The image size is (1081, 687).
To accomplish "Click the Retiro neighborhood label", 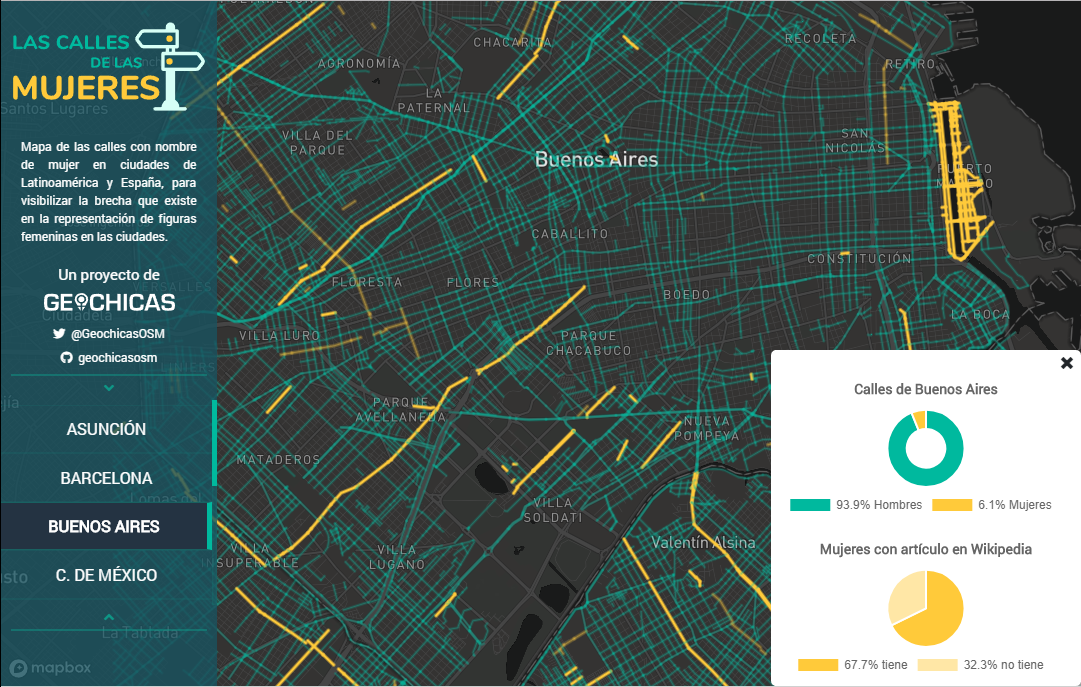I will pos(910,64).
